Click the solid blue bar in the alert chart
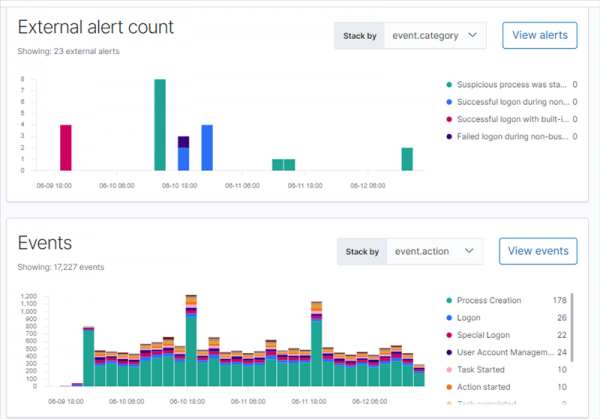This screenshot has height=419, width=600. click(207, 147)
